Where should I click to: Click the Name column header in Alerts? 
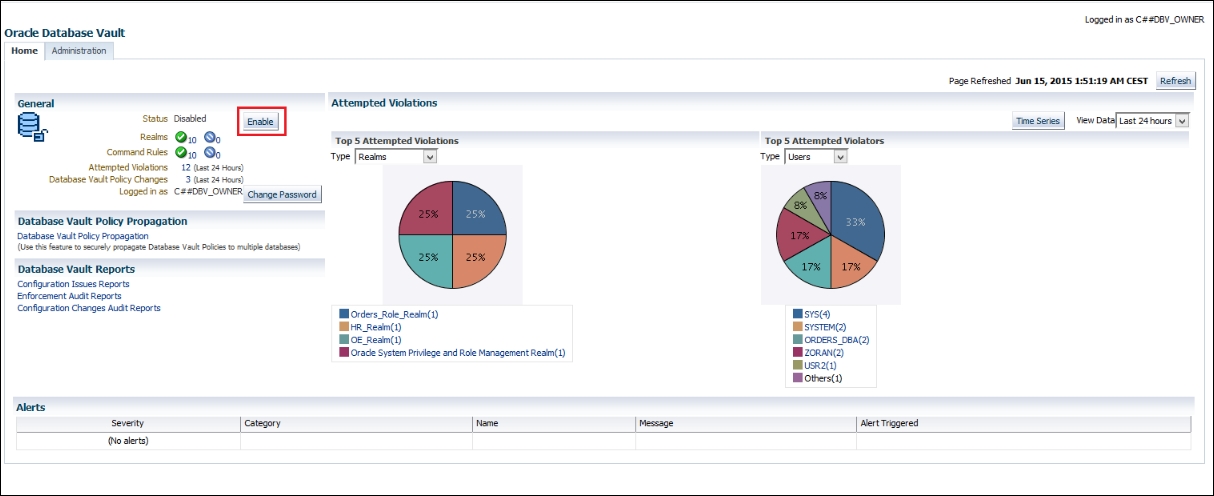pyautogui.click(x=554, y=423)
